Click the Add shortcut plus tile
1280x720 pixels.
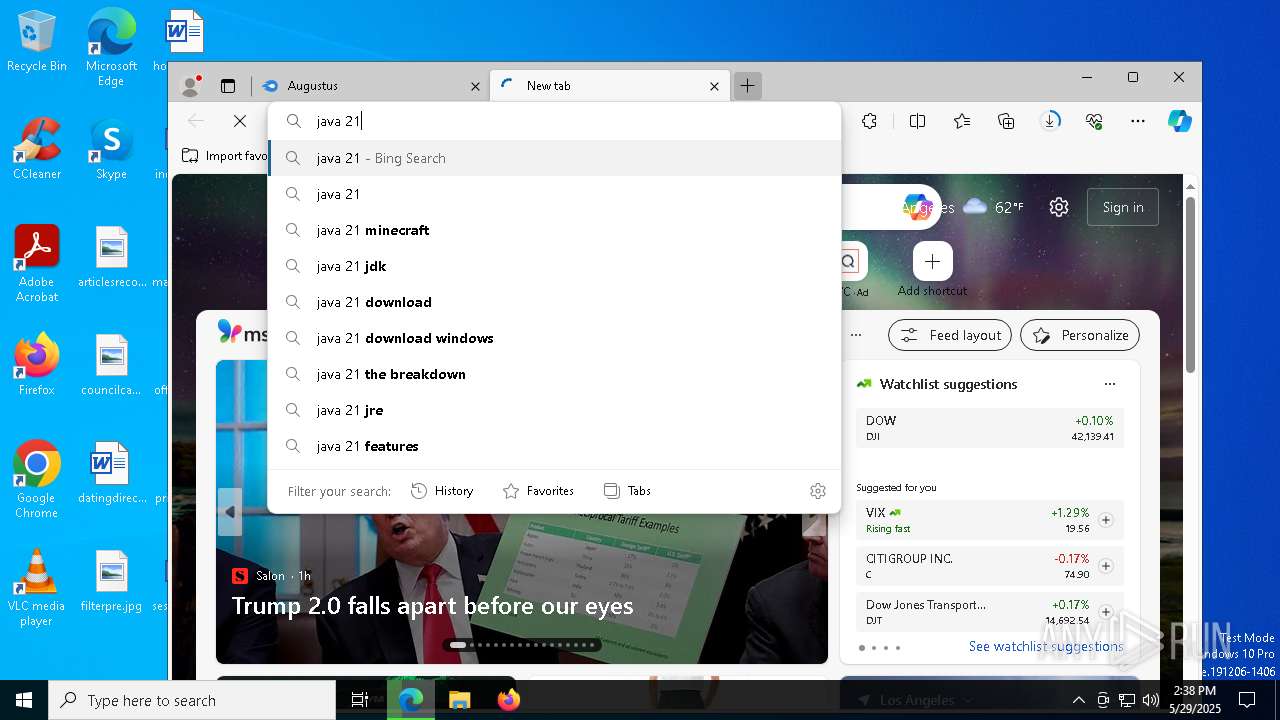932,261
